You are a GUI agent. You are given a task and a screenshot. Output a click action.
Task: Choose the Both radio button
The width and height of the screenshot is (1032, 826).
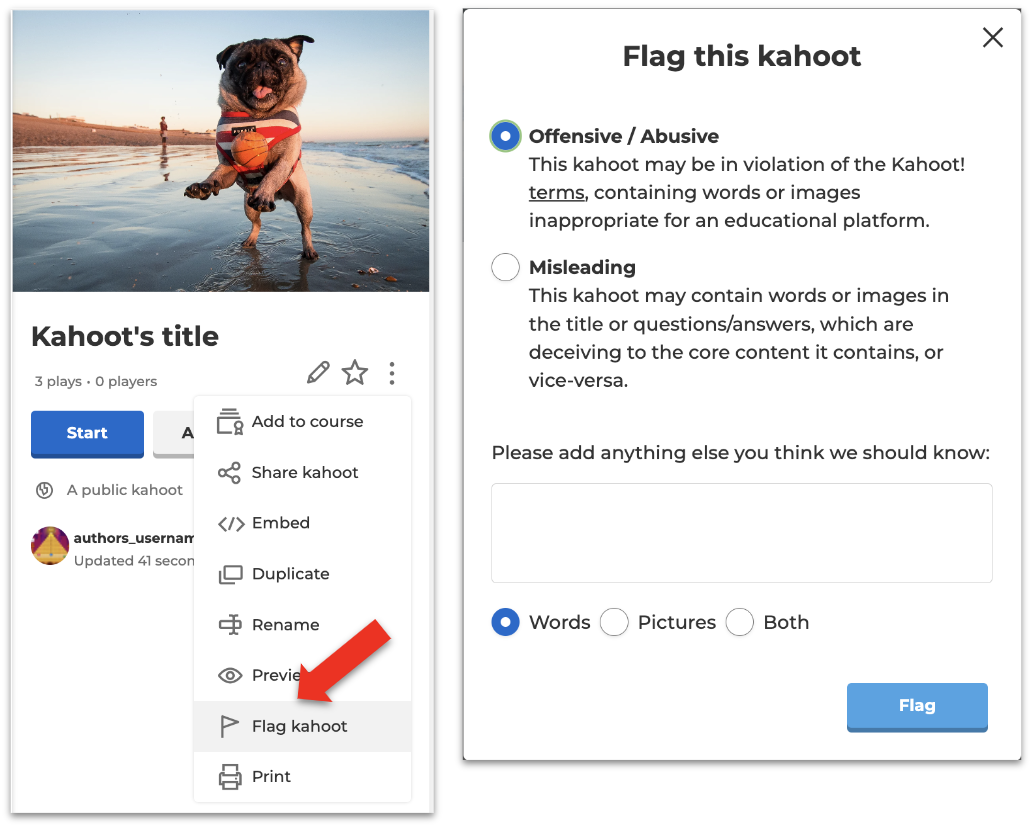coord(740,622)
